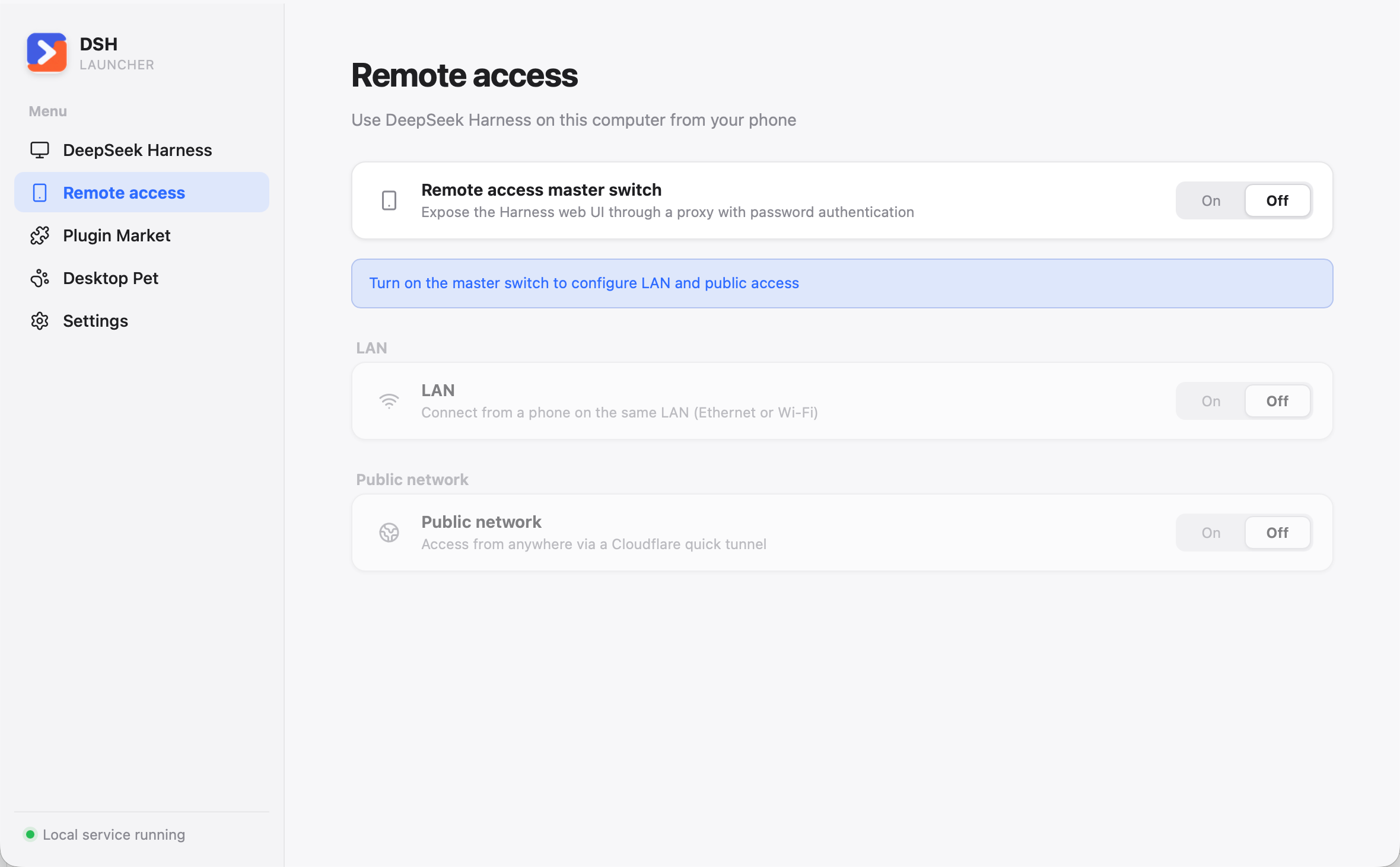1400x867 pixels.
Task: Click the 'LAN' section heading above the card
Action: coord(371,348)
